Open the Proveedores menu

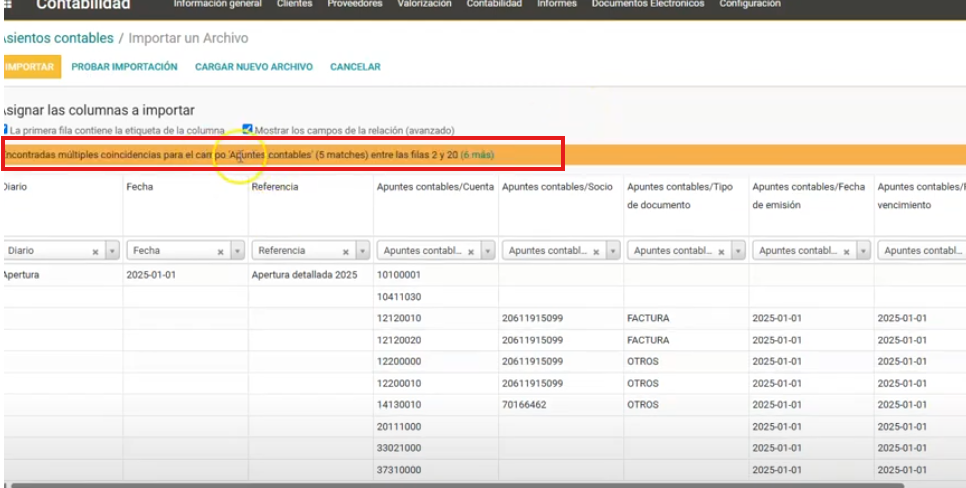click(x=354, y=4)
